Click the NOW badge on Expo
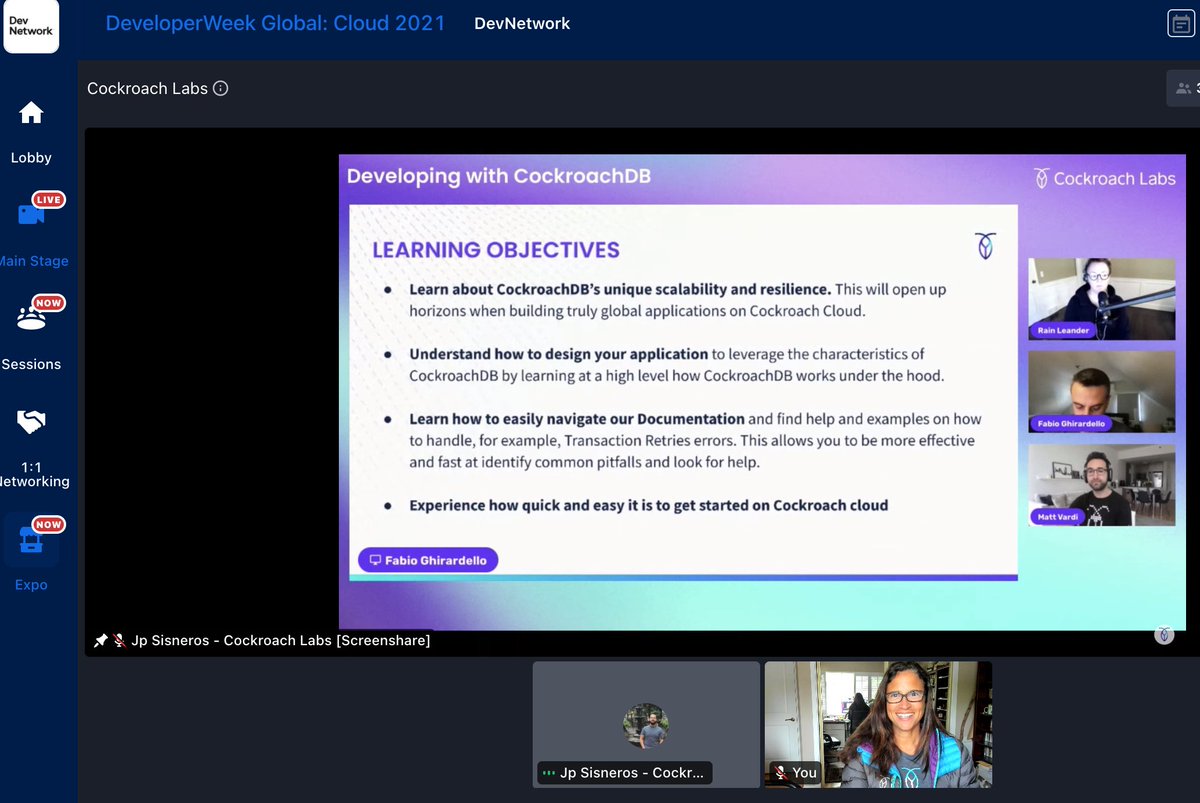This screenshot has width=1200, height=803. tap(48, 524)
